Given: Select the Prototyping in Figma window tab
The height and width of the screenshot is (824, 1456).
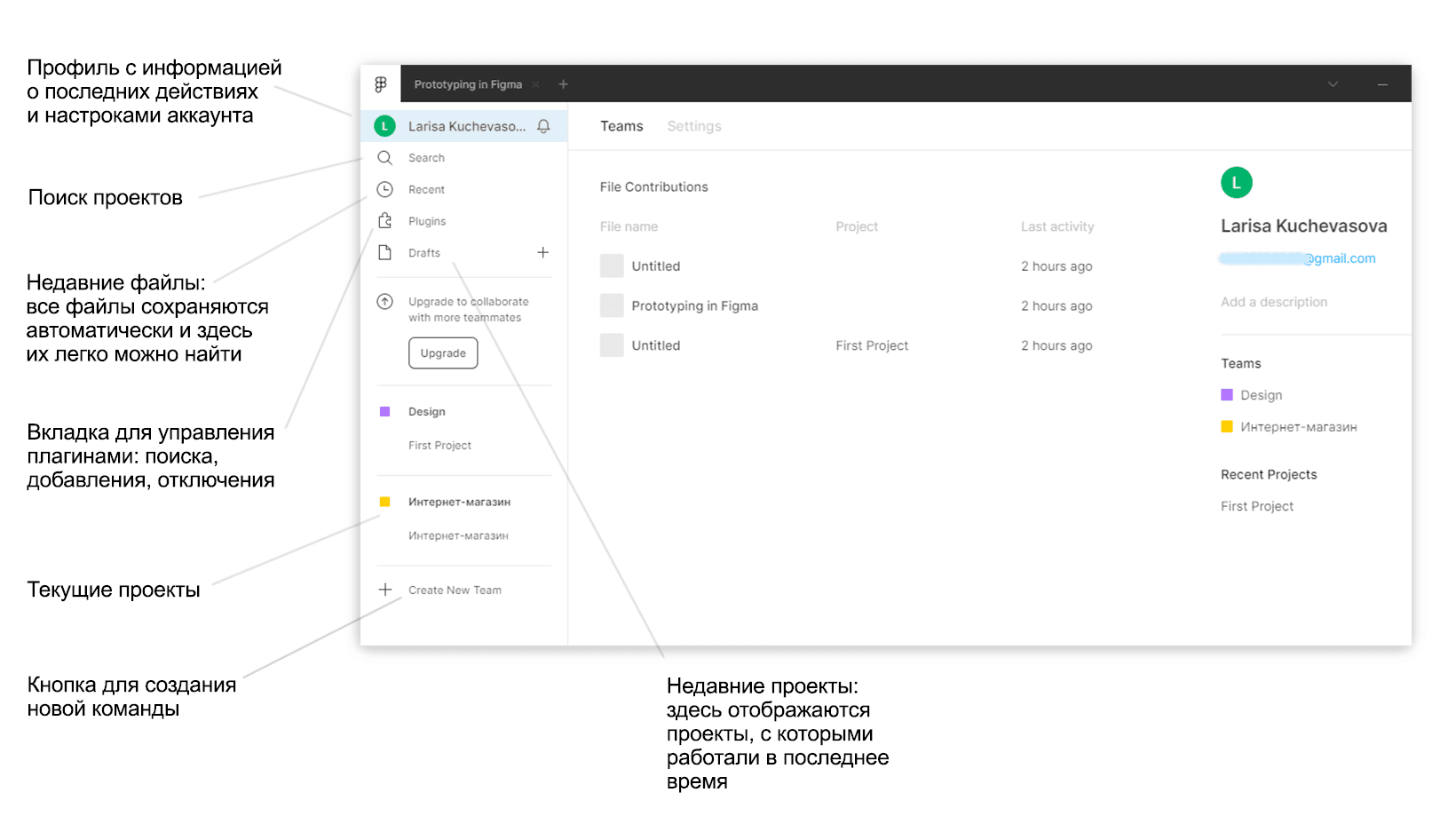Looking at the screenshot, I should (x=468, y=84).
